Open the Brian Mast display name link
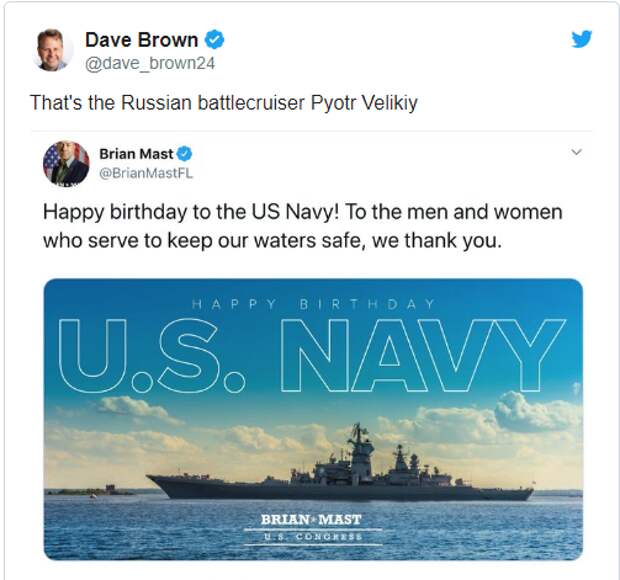620x580 pixels. [x=136, y=154]
